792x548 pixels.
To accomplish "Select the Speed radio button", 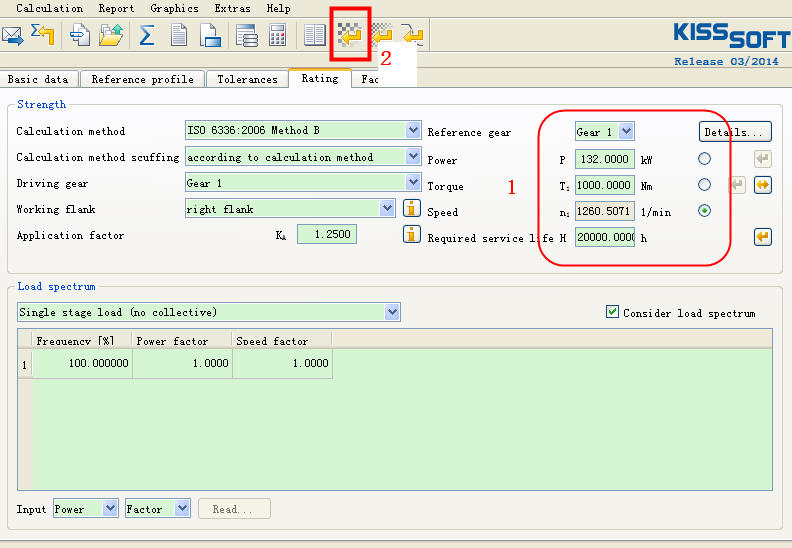I will click(704, 210).
